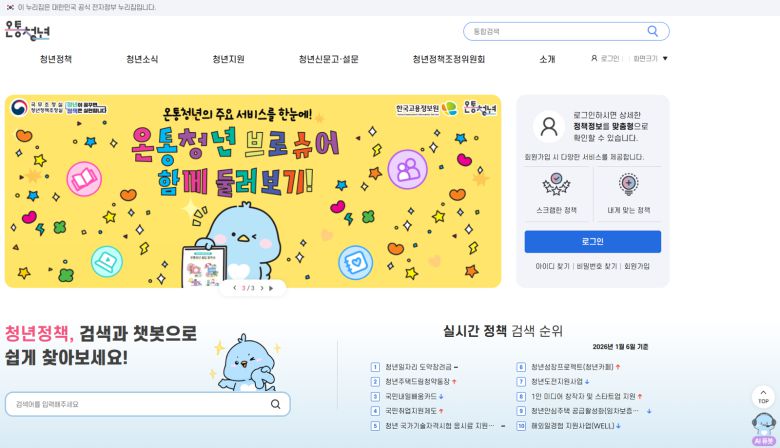The image size is (780, 448).
Task: Open the 청년지원 menu
Action: [228, 59]
